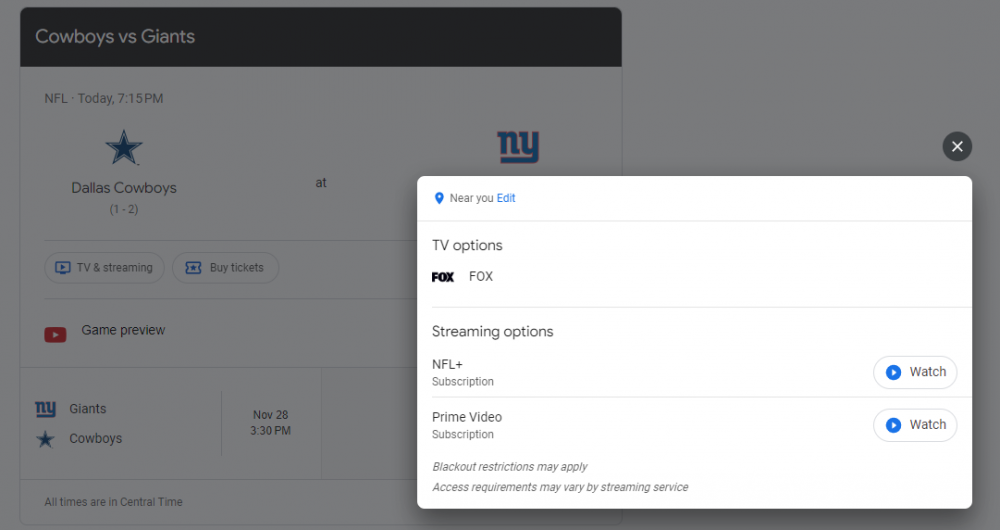Image resolution: width=1000 pixels, height=530 pixels.
Task: Open the Game preview text link
Action: 123,330
